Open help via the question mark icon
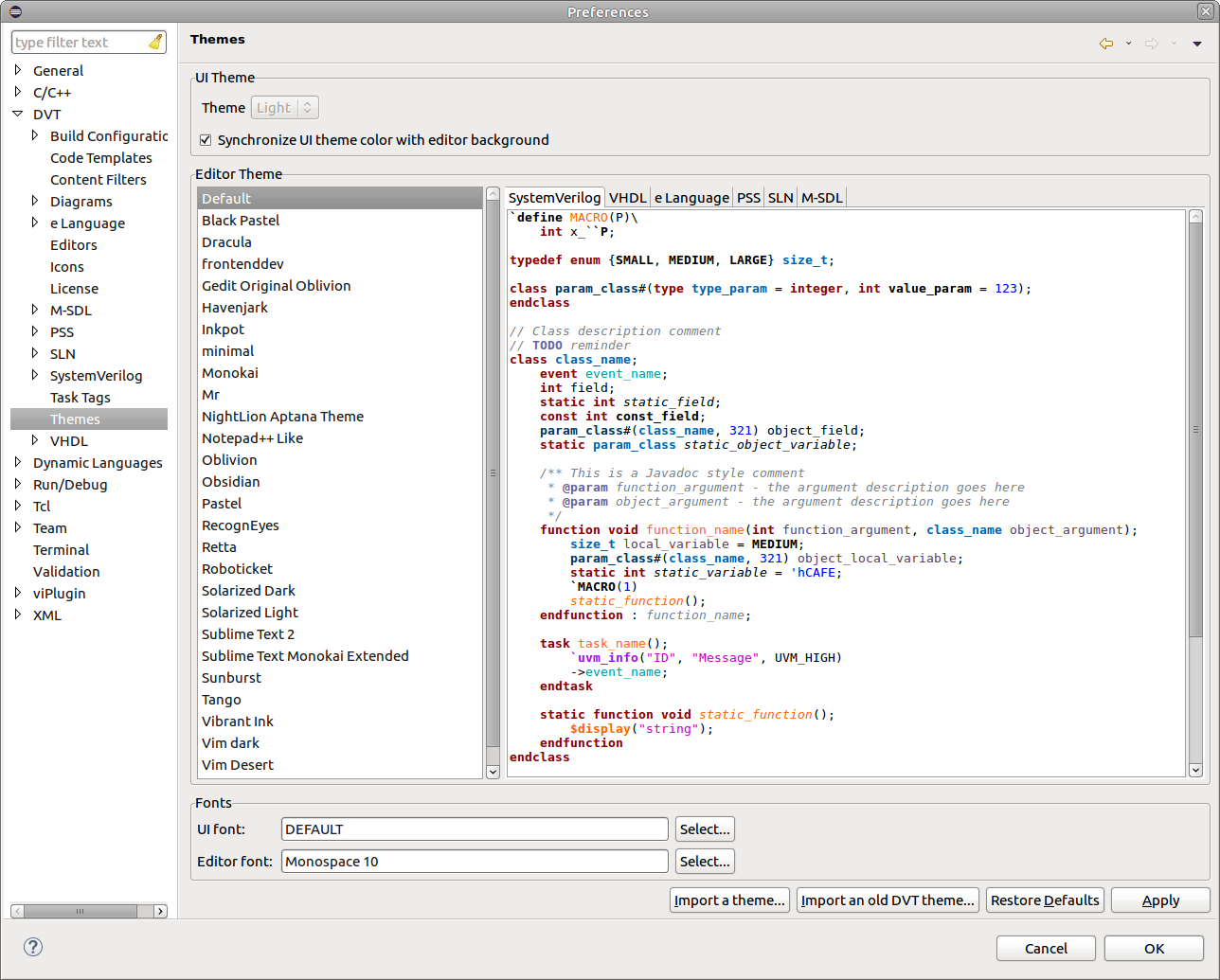 pos(34,947)
